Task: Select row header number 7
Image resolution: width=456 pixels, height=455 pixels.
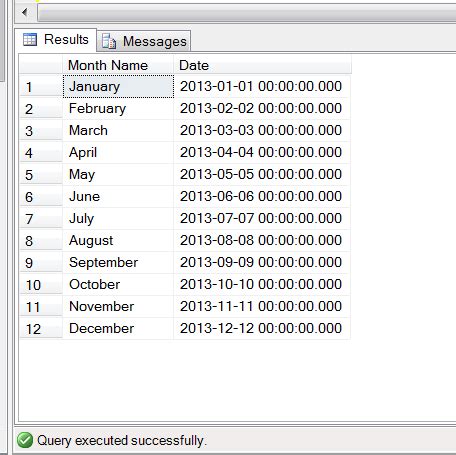Action: click(x=41, y=219)
